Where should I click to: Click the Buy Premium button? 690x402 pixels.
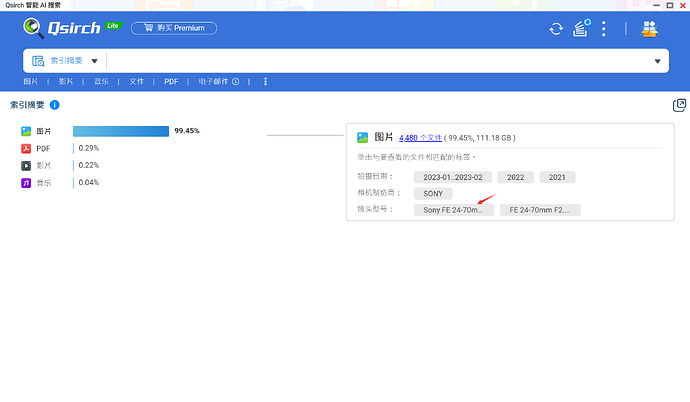coord(174,28)
